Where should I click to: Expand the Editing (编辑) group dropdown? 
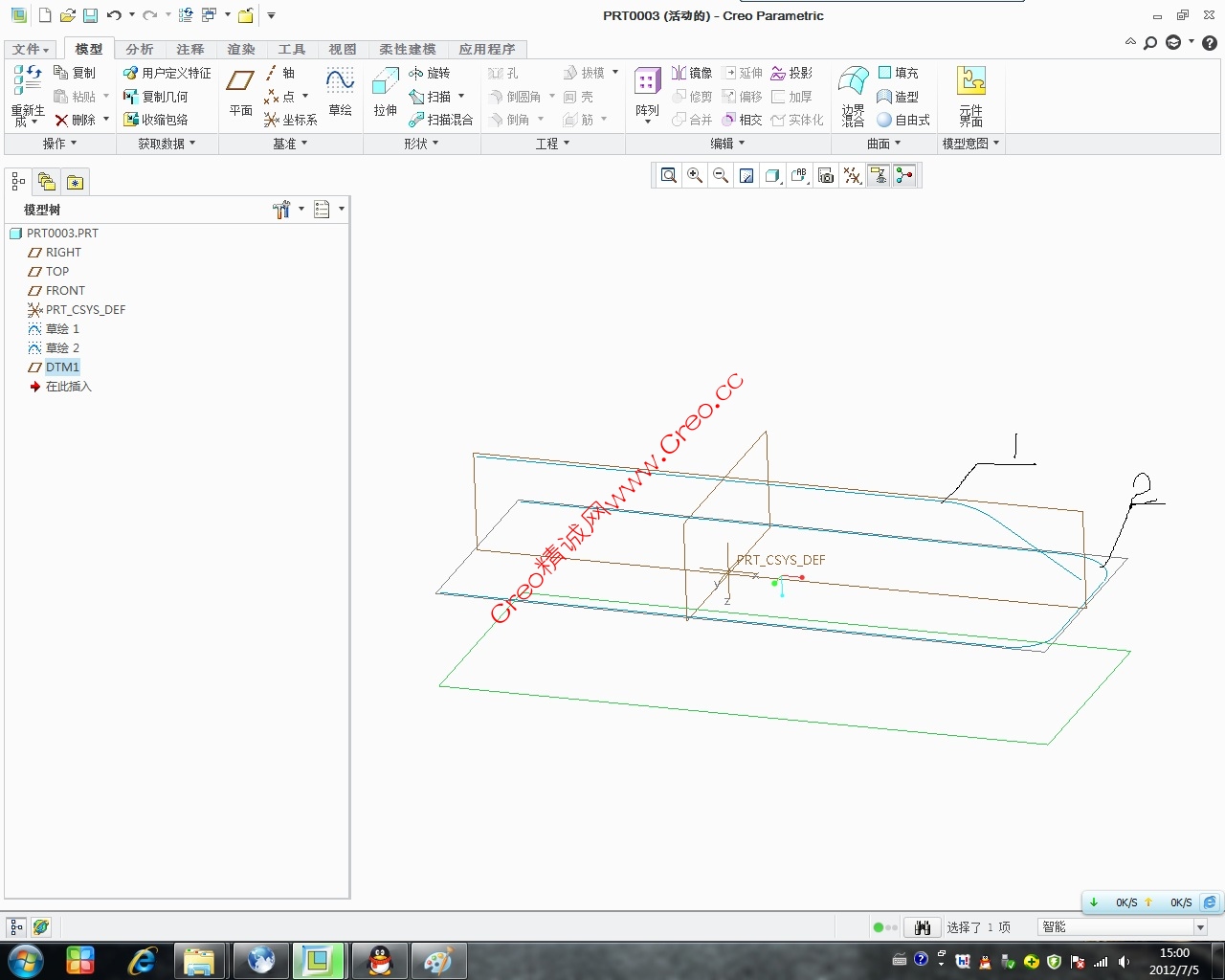[x=727, y=144]
